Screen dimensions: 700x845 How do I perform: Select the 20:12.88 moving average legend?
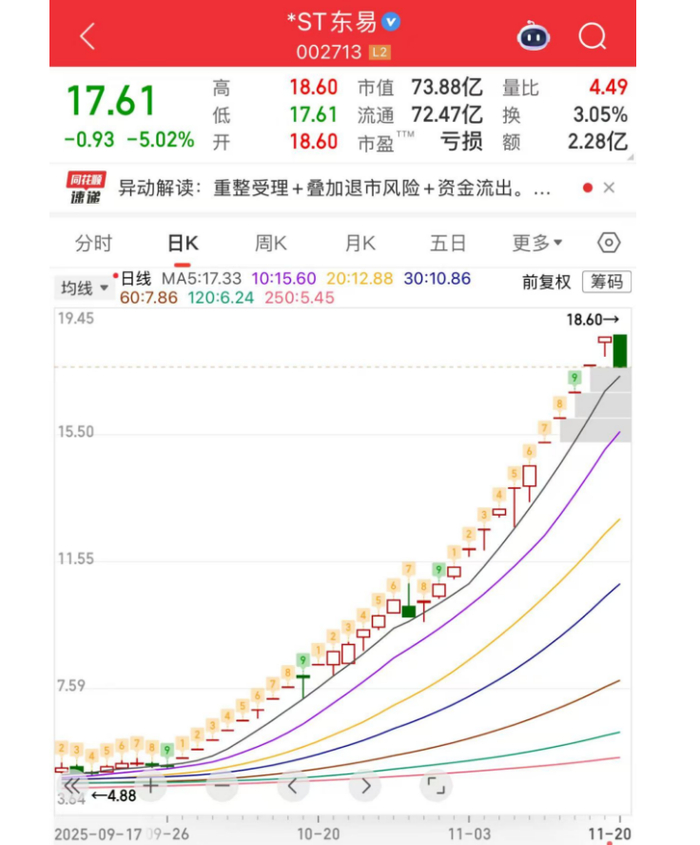(359, 279)
